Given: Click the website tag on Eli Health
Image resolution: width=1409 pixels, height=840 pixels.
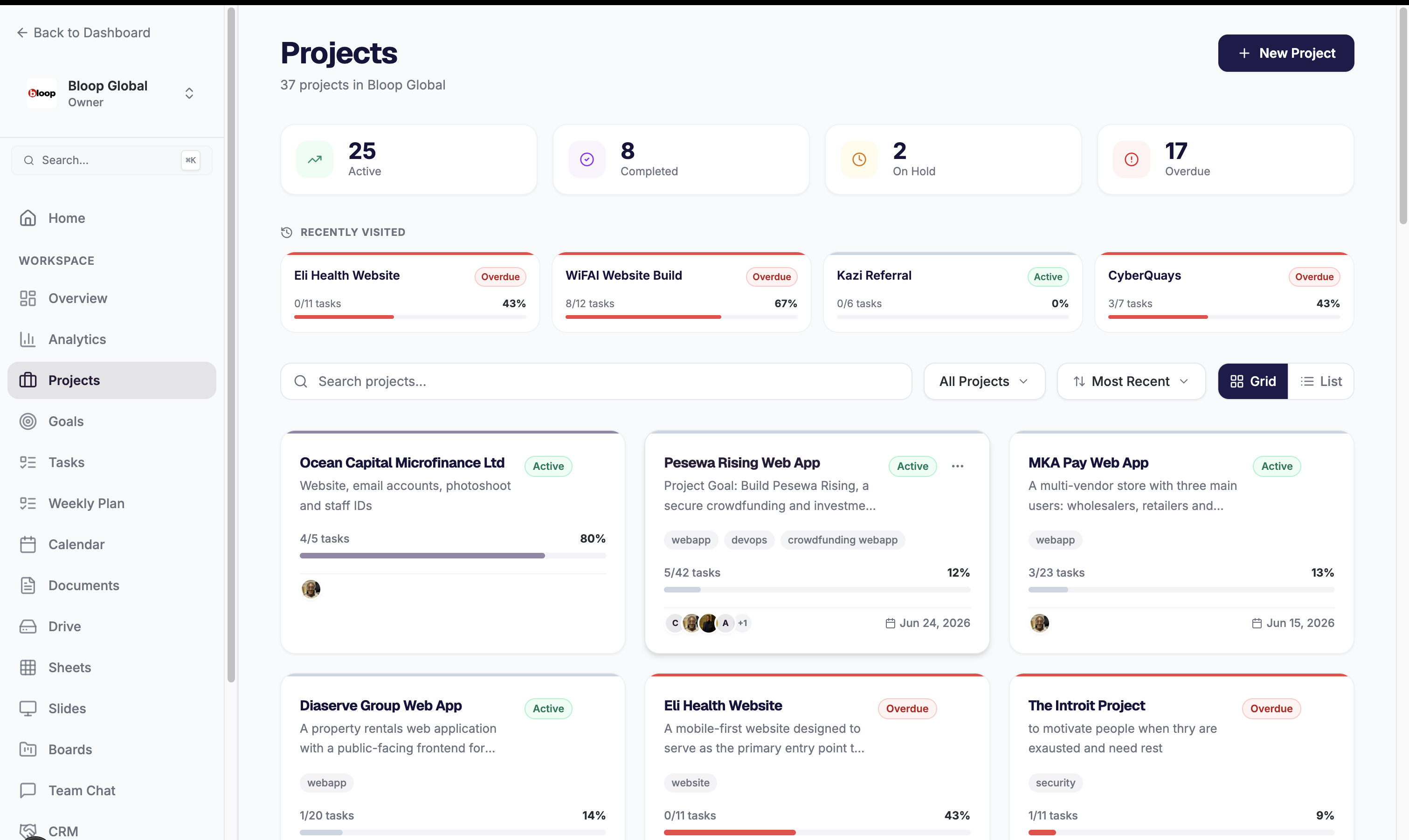Looking at the screenshot, I should point(690,783).
